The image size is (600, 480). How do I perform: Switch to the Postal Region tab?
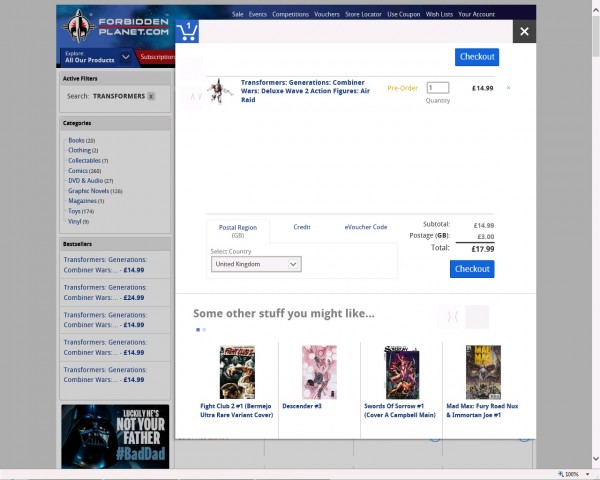[x=238, y=231]
